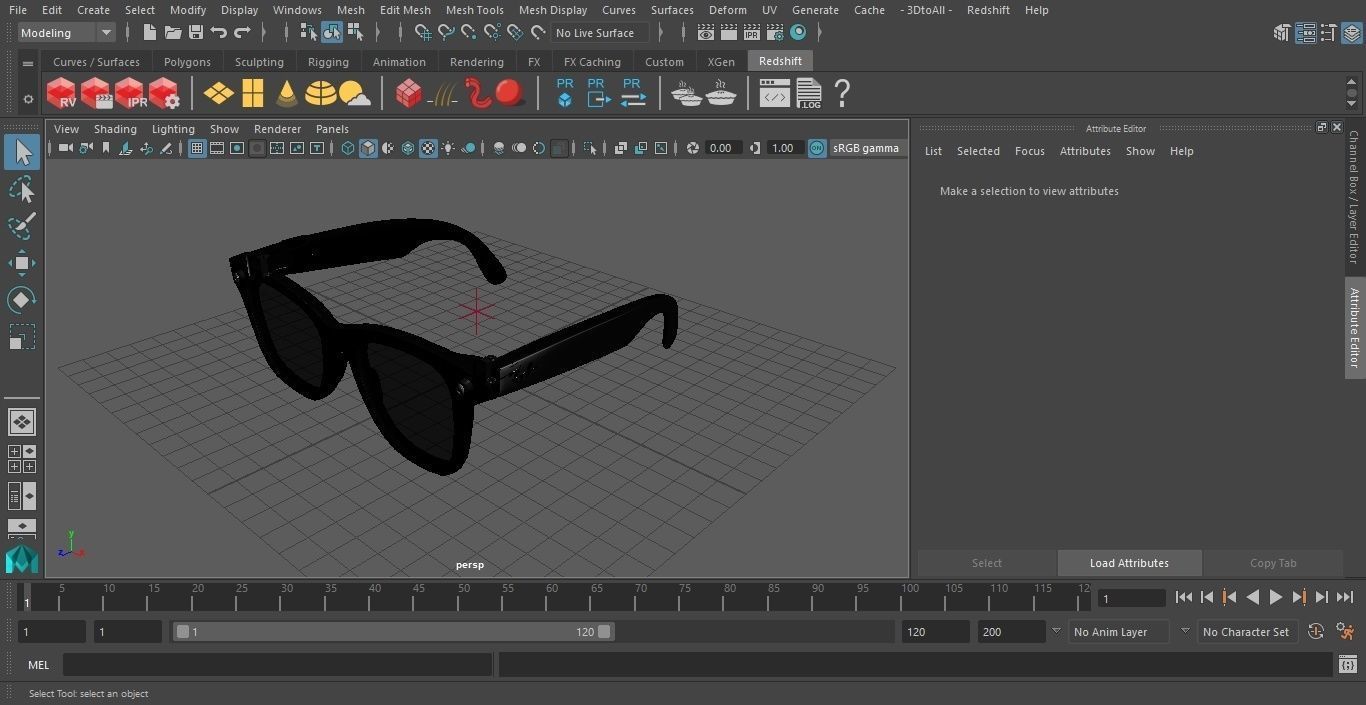Open the script window icon on Redshift shelf
This screenshot has width=1366, height=705.
pos(774,94)
